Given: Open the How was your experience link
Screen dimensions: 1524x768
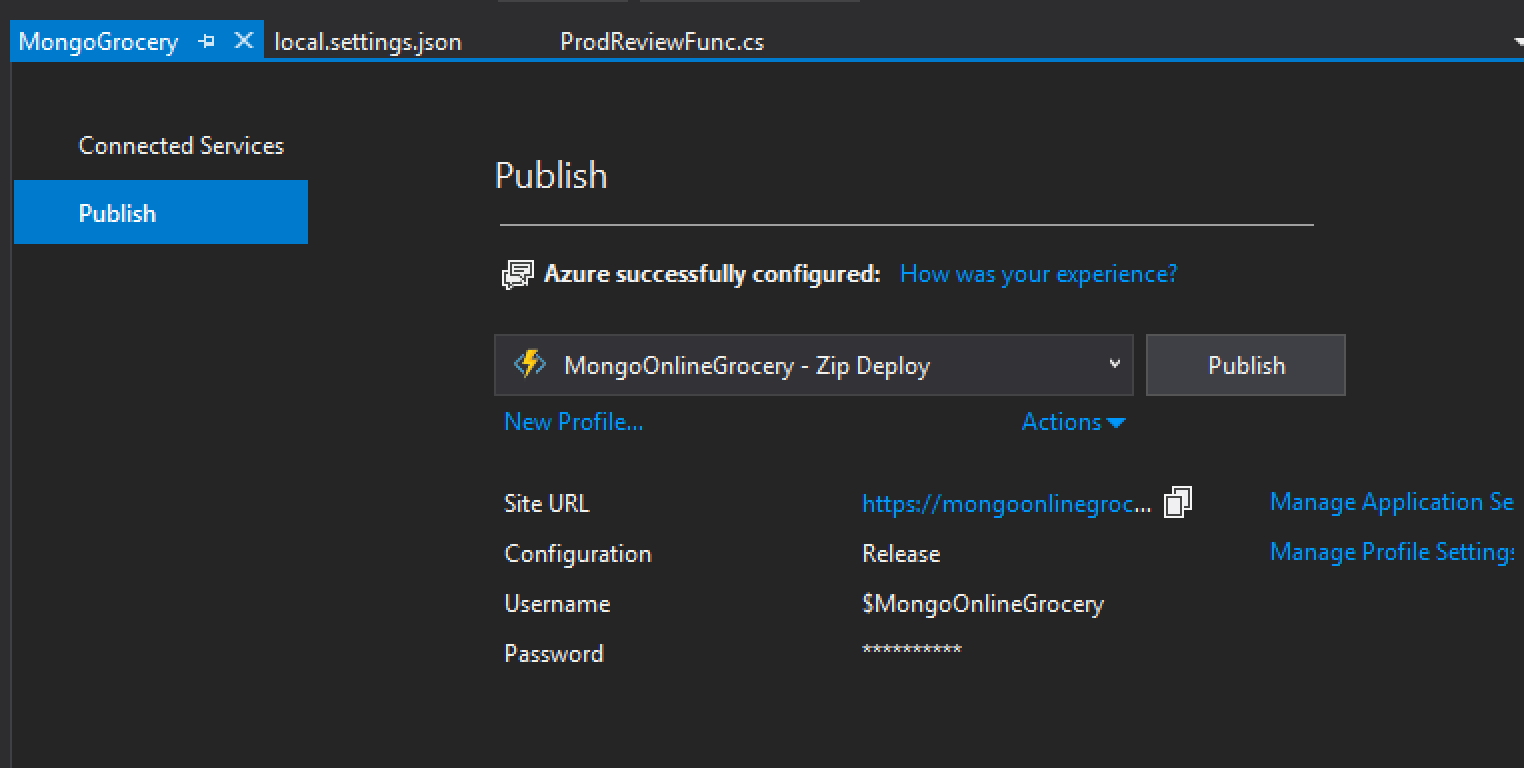Looking at the screenshot, I should coord(1038,274).
